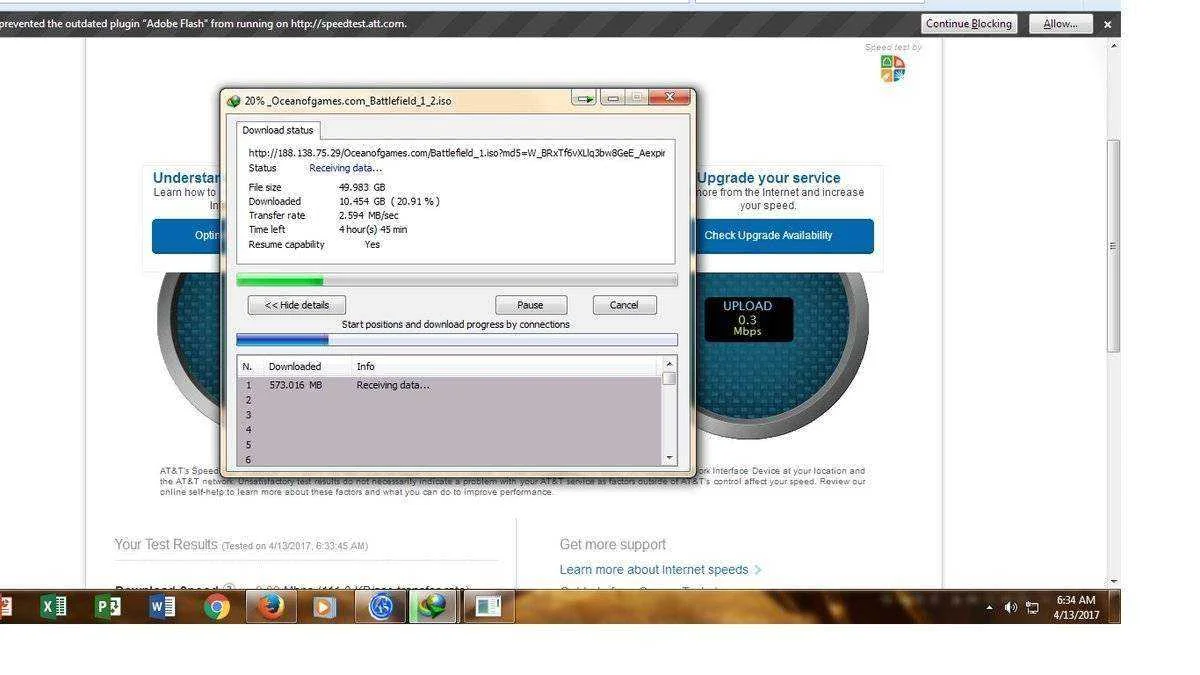Open Google Chrome from the taskbar
The width and height of the screenshot is (1200, 675).
tap(216, 606)
